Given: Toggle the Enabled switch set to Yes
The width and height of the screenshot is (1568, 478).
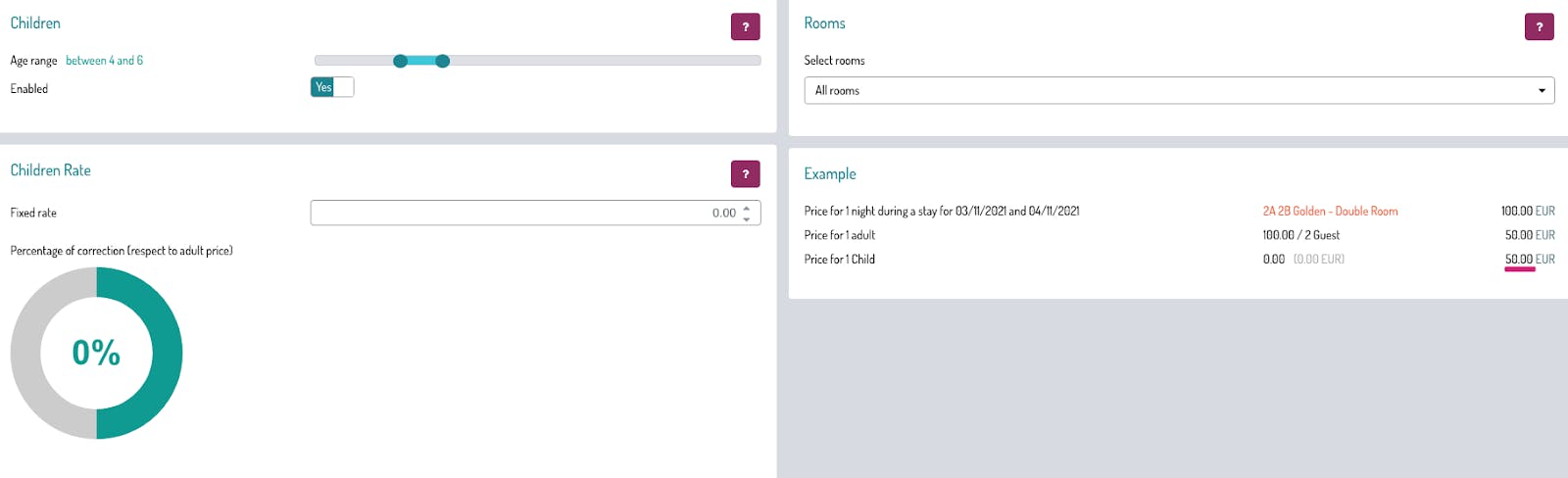Looking at the screenshot, I should point(332,87).
